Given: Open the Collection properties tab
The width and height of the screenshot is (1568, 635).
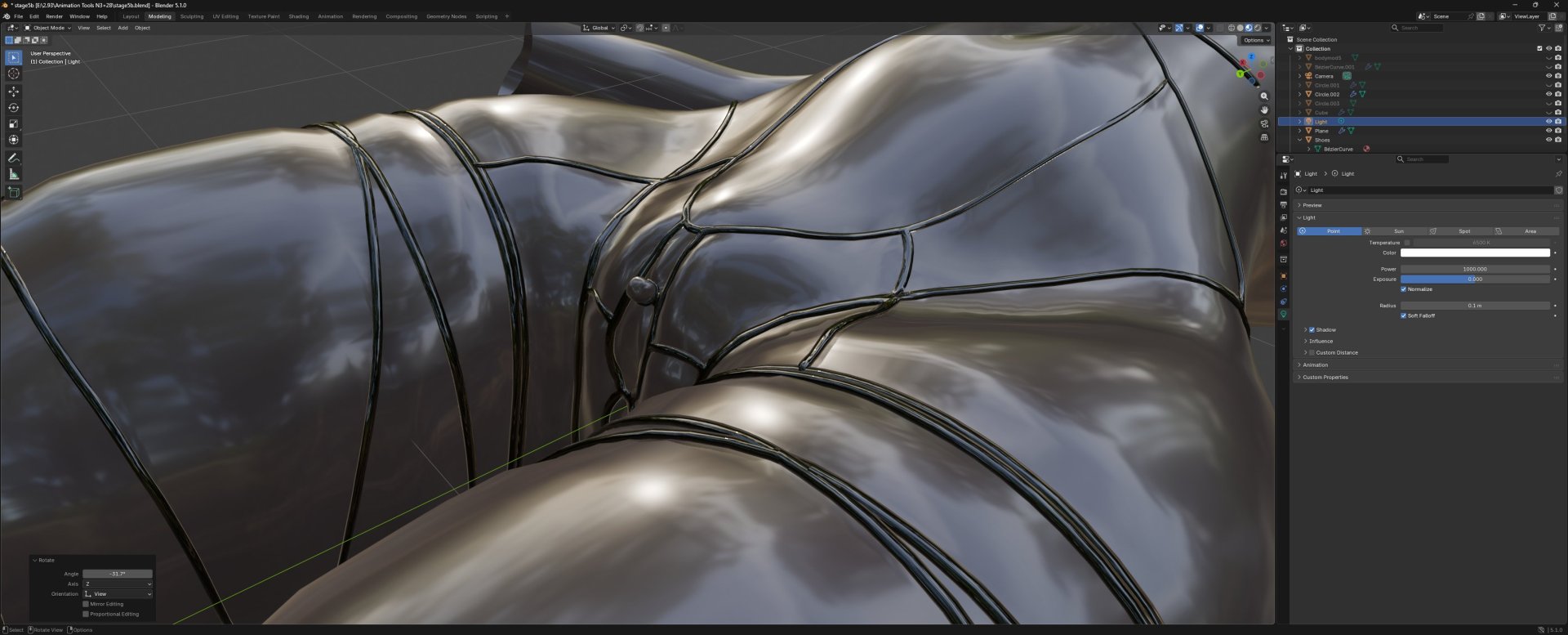Looking at the screenshot, I should [1283, 260].
